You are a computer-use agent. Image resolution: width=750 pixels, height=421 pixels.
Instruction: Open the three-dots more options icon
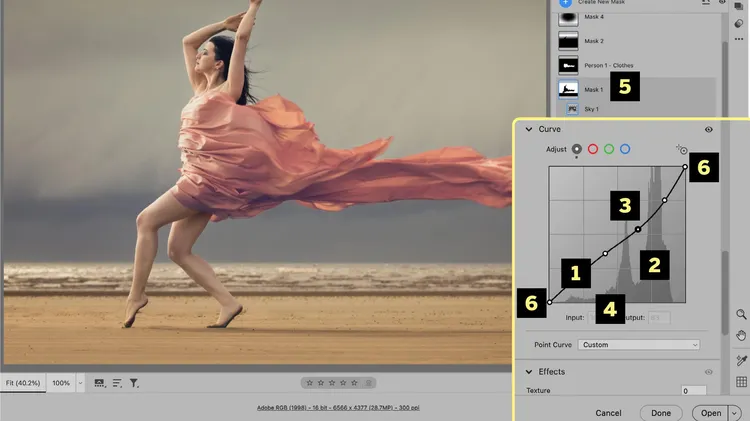point(739,39)
